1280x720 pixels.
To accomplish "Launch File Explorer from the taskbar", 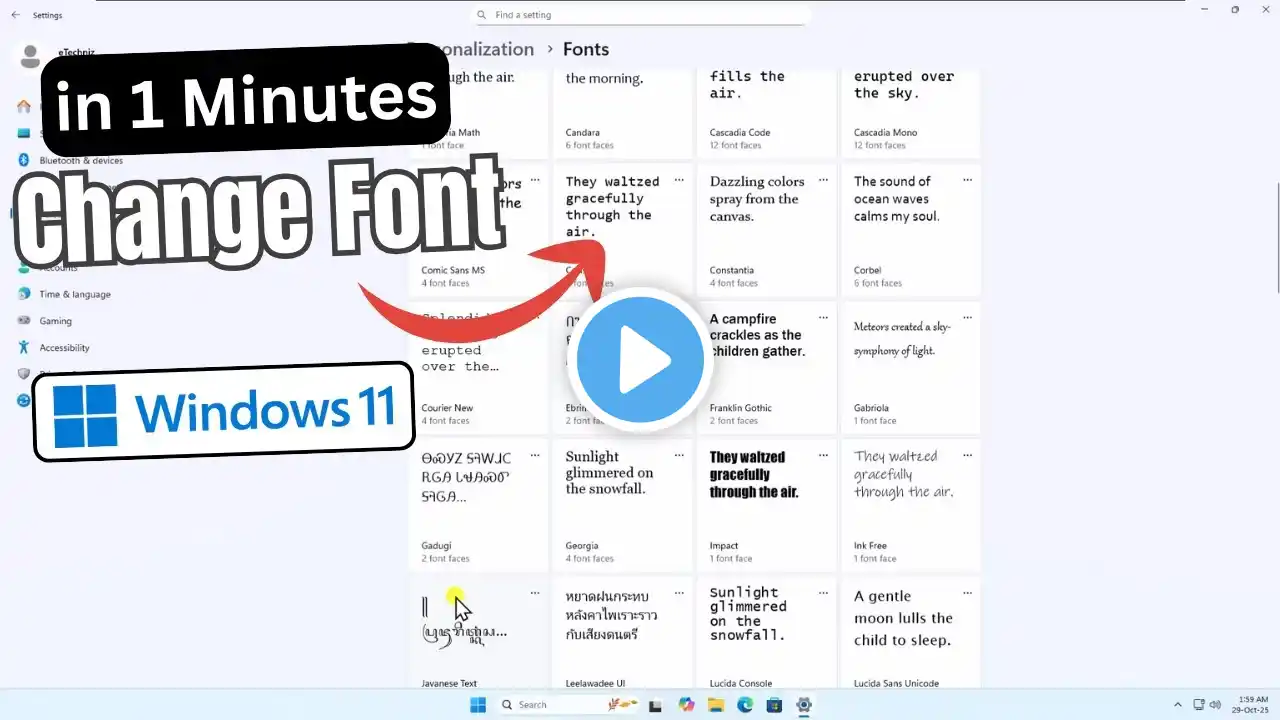I will (x=716, y=705).
